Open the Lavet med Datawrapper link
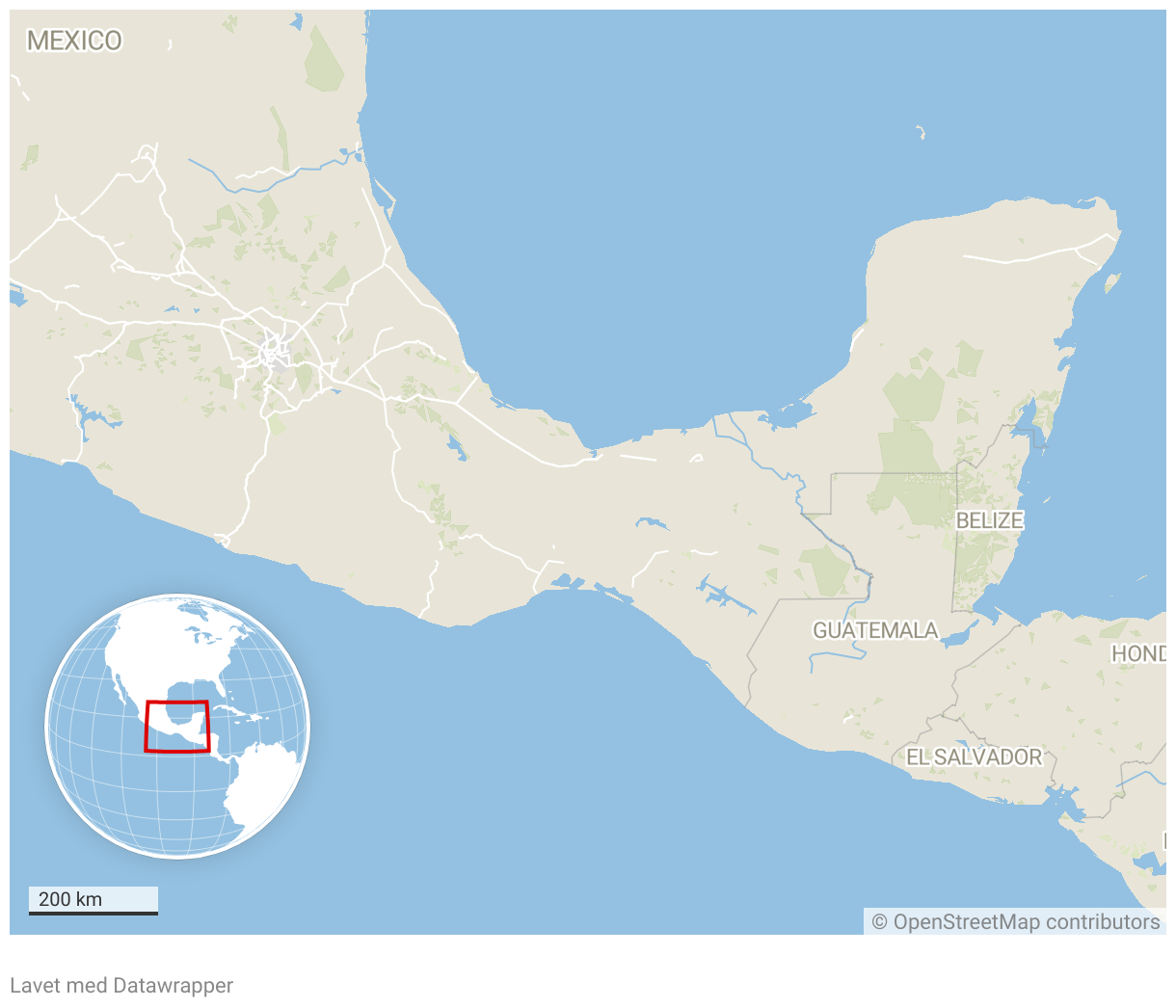1176x1008 pixels. (121, 986)
